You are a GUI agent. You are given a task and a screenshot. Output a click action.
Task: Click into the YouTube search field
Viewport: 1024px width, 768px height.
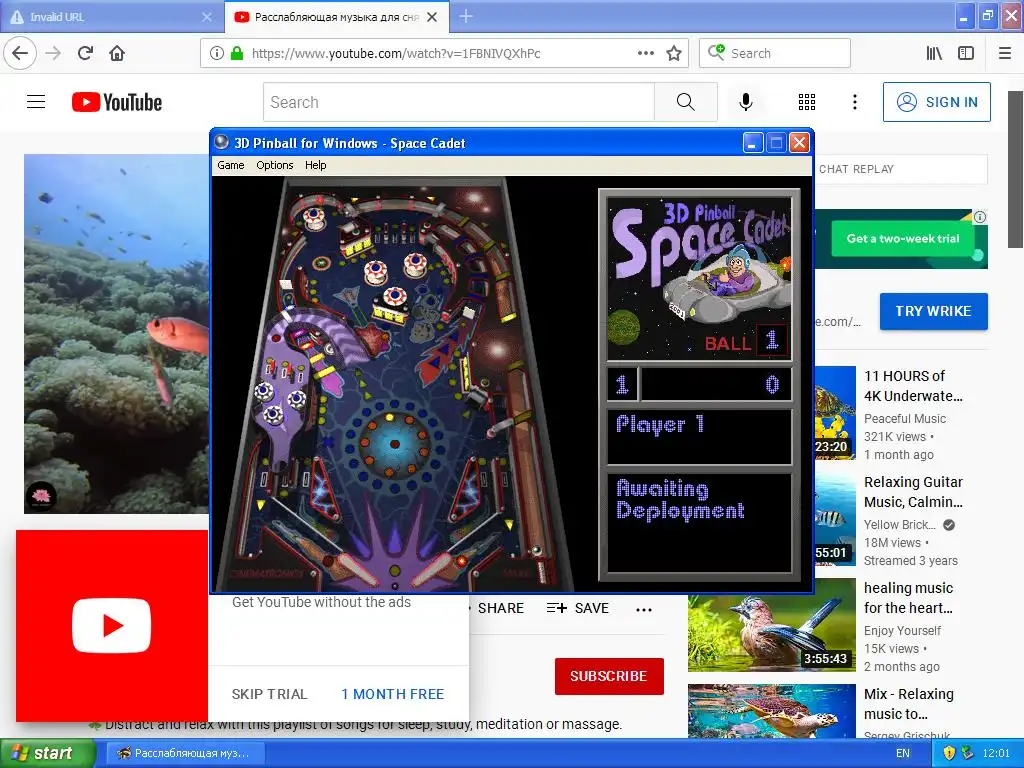click(x=458, y=102)
